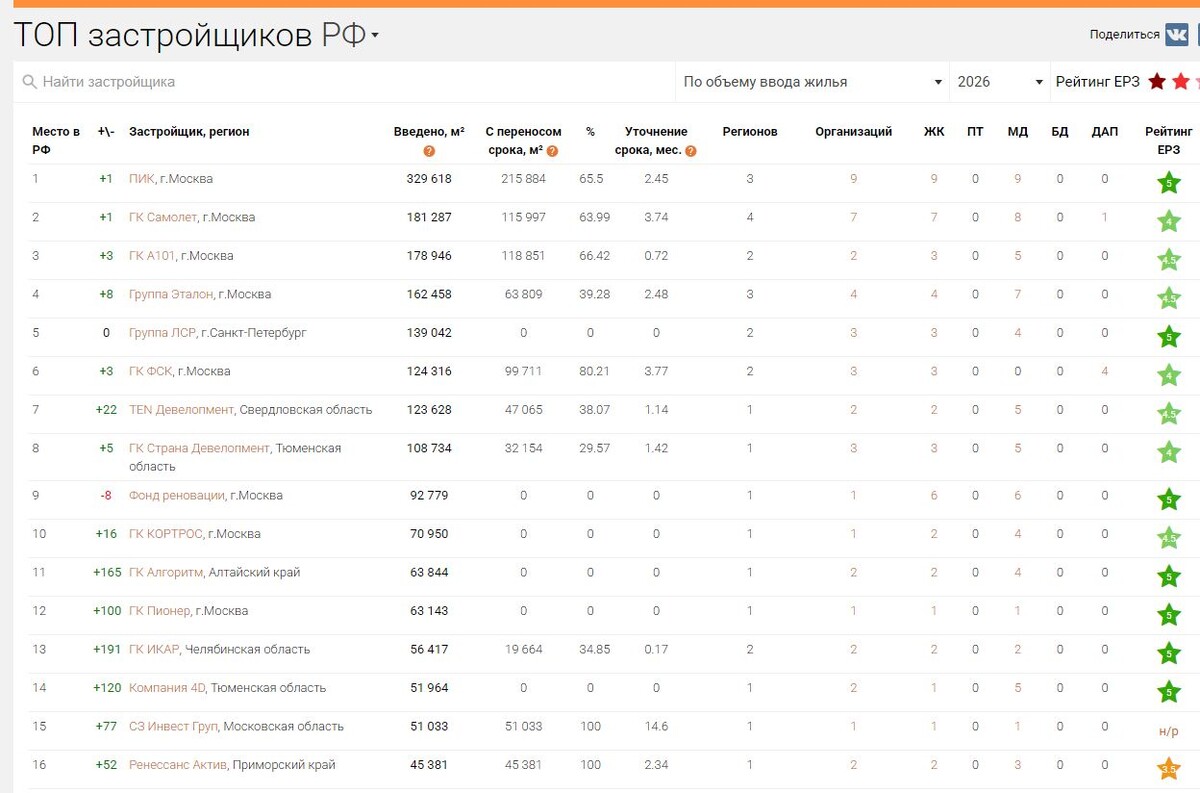1200x793 pixels.
Task: Click the dark red rating star filter
Action: click(x=1157, y=82)
